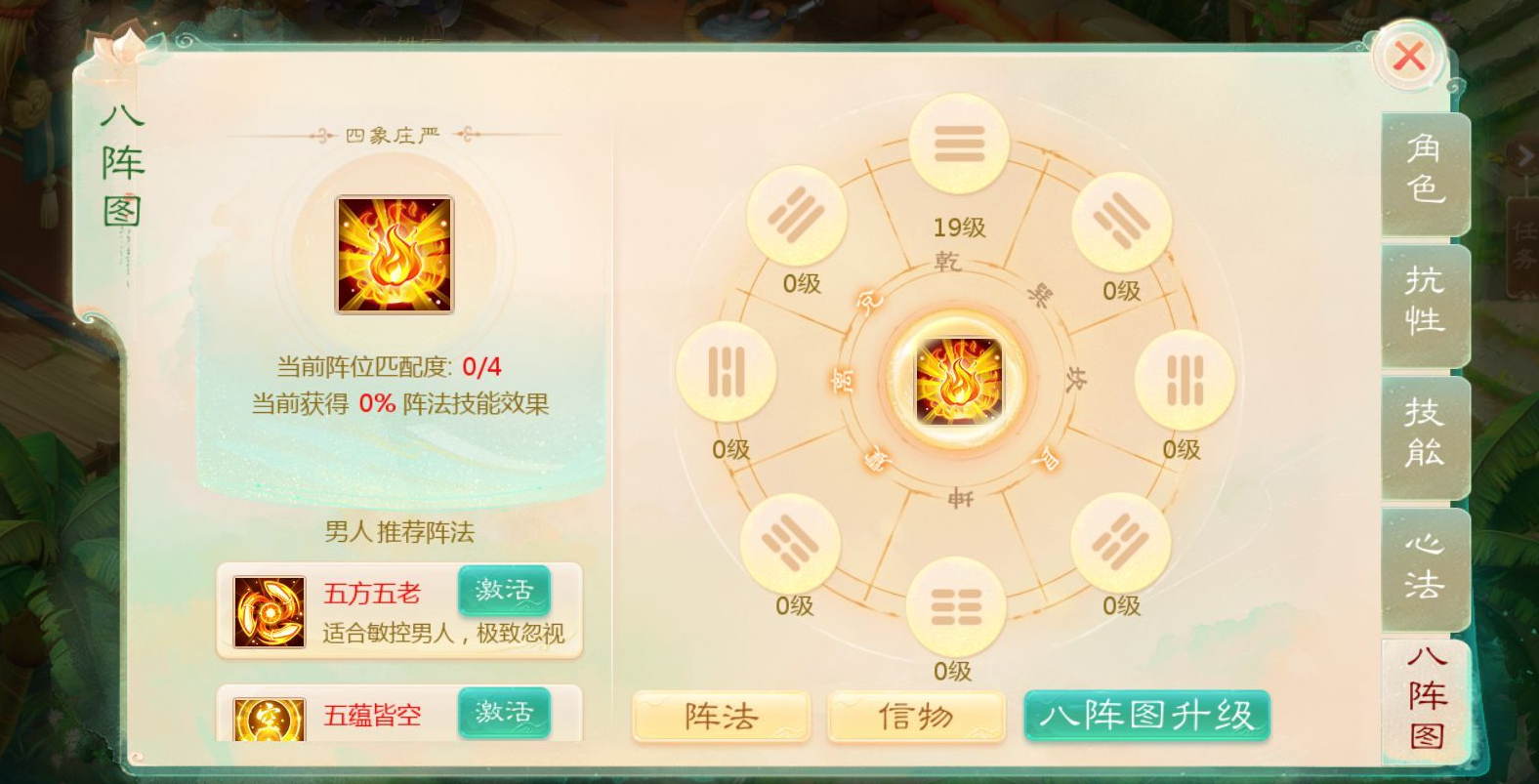The image size is (1539, 784).
Task: Pick the lower-right Gen trigram node
Action: tap(1120, 543)
